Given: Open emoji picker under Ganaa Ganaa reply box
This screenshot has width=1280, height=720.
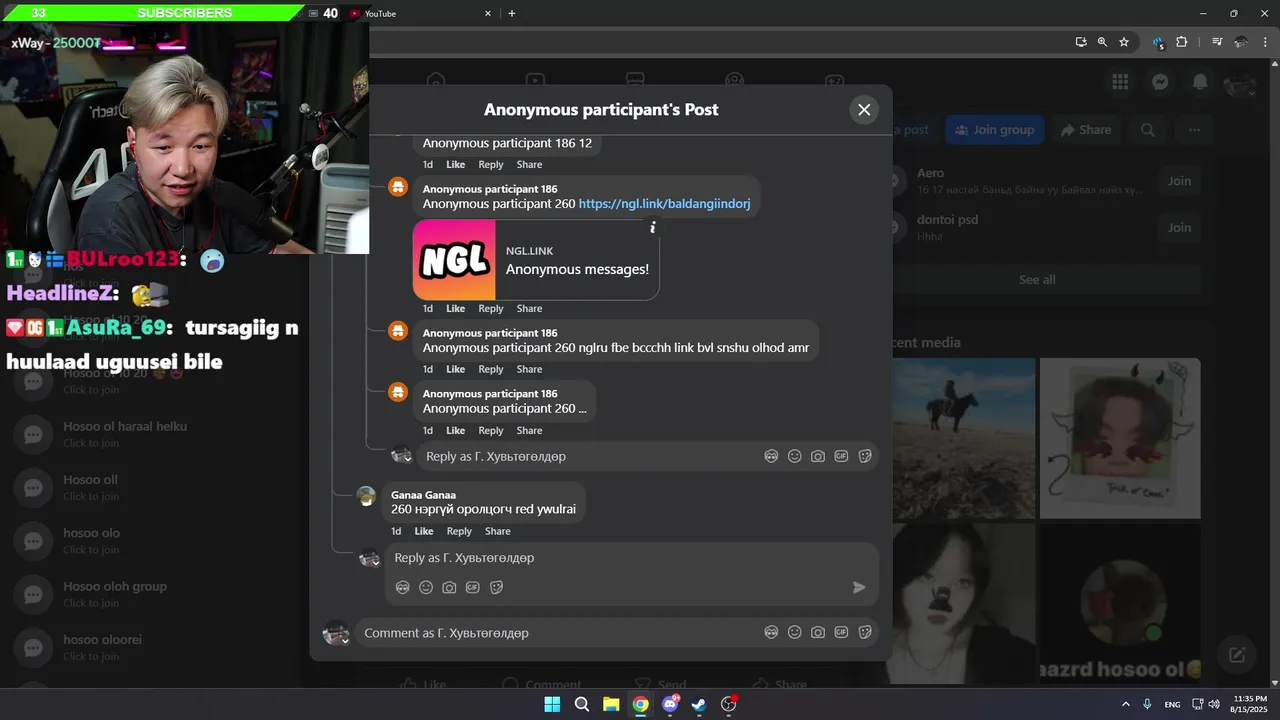Looking at the screenshot, I should click(x=426, y=587).
